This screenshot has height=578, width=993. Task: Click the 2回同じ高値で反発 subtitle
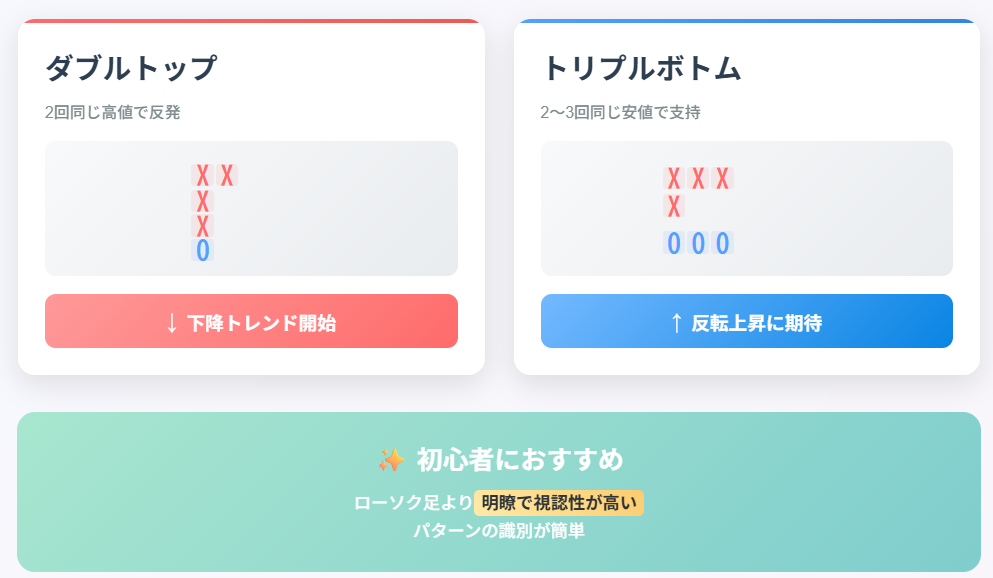113,113
